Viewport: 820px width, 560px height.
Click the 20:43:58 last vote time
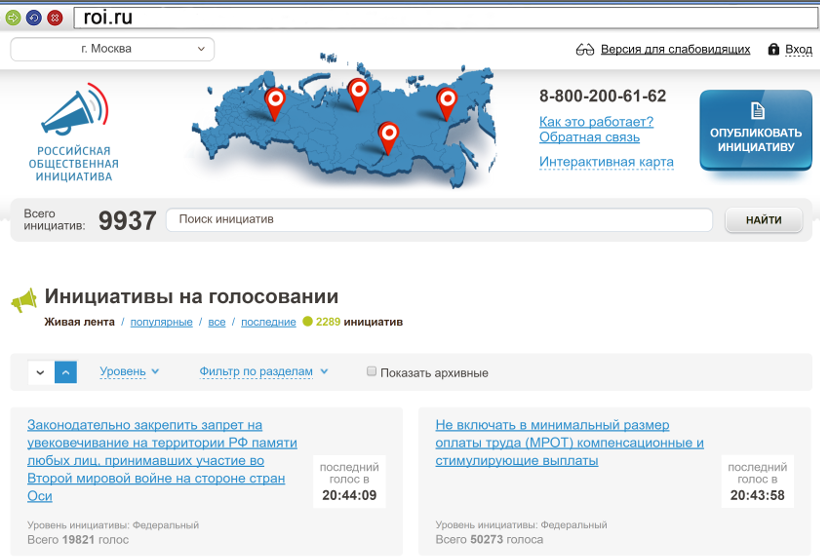(x=757, y=495)
